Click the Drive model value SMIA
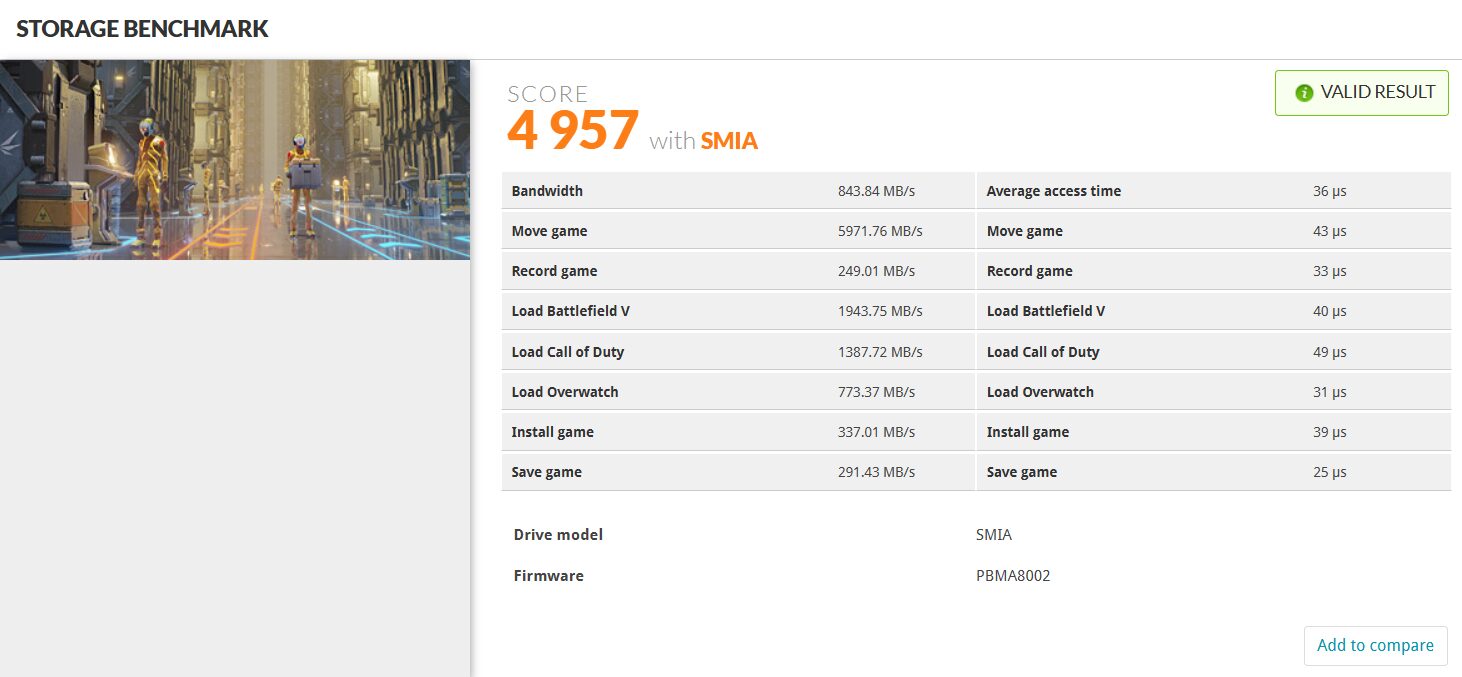 (993, 535)
